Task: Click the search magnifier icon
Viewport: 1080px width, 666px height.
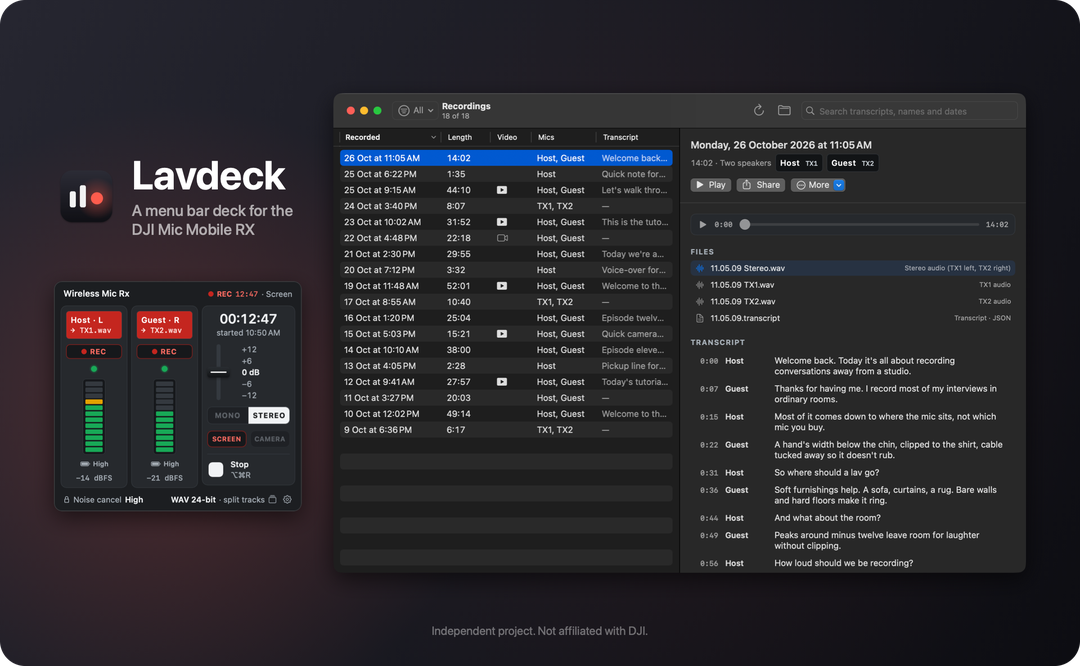Action: (x=810, y=111)
